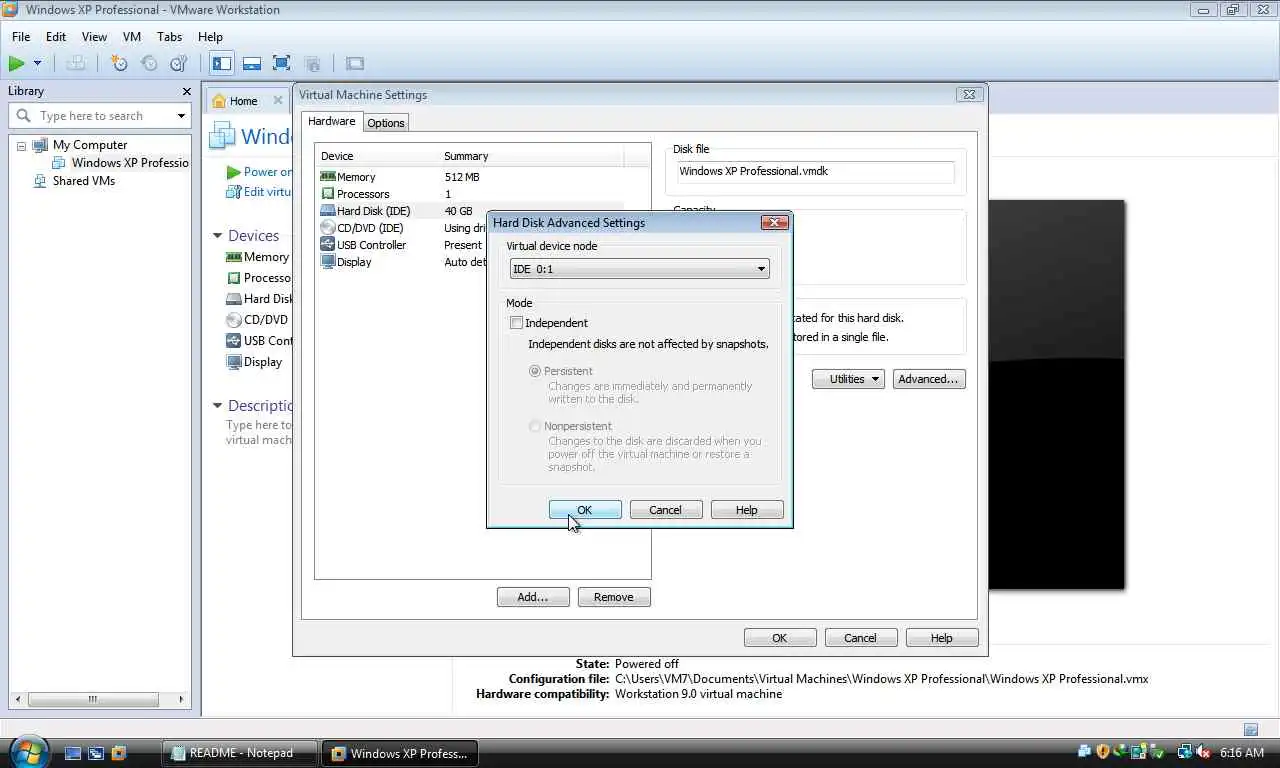
Task: Open the power options arrow beside the play icon
Action: click(x=38, y=63)
